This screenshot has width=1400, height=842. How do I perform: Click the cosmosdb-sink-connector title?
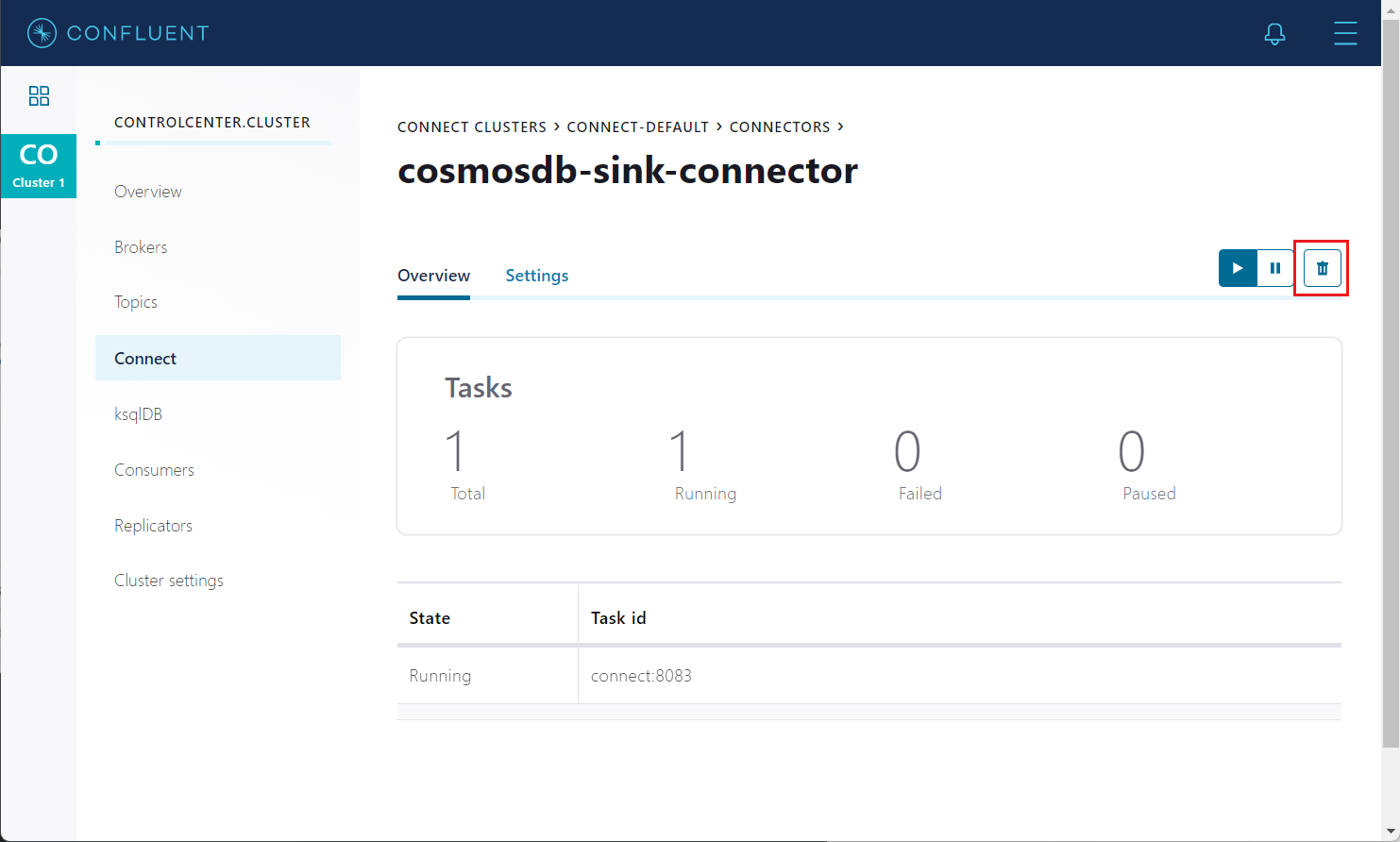pyautogui.click(x=628, y=171)
